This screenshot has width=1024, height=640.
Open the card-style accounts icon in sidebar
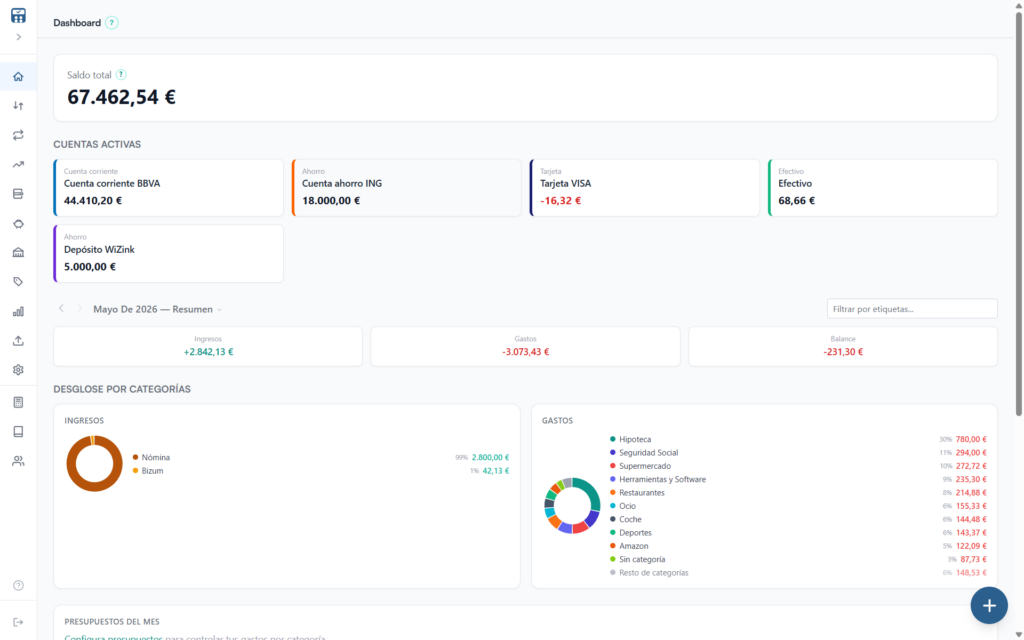click(x=18, y=194)
